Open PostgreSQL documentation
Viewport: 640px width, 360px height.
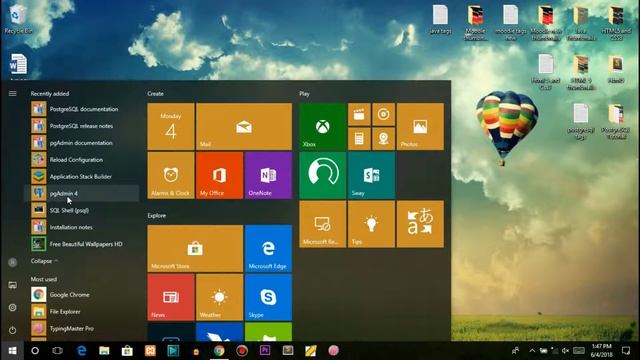pyautogui.click(x=82, y=109)
